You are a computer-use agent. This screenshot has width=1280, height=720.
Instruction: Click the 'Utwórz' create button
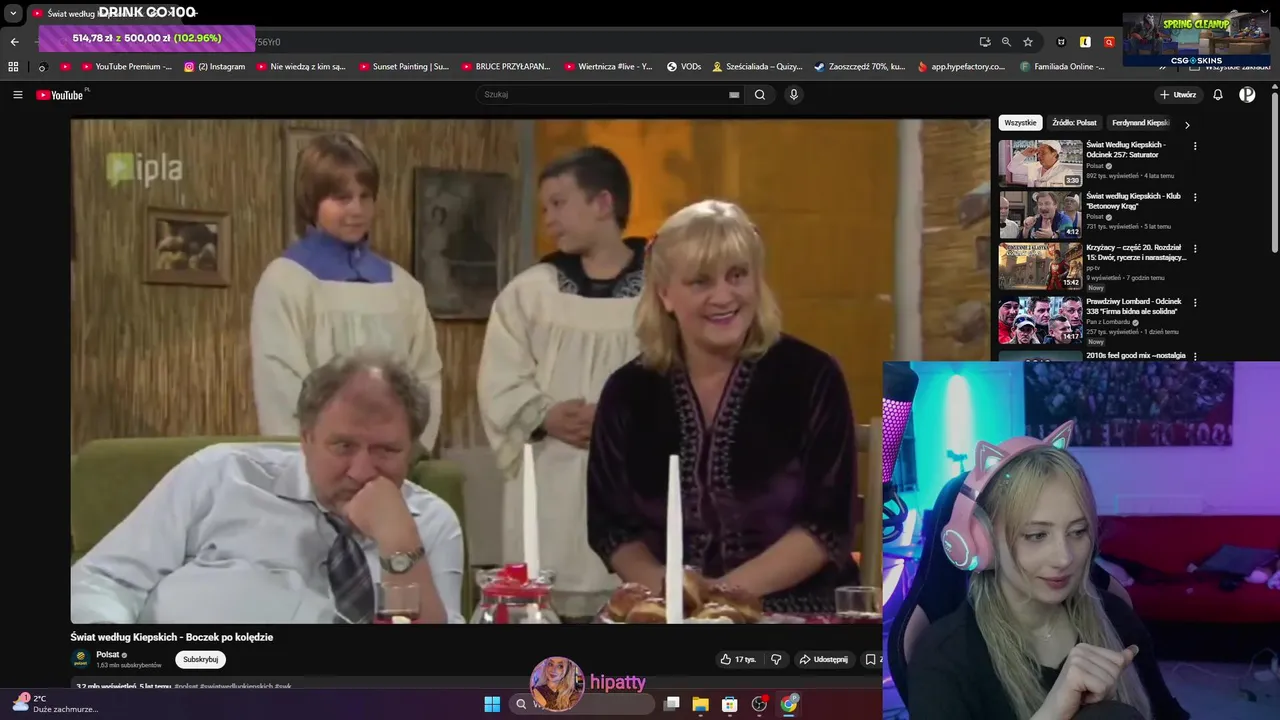[x=1178, y=95]
